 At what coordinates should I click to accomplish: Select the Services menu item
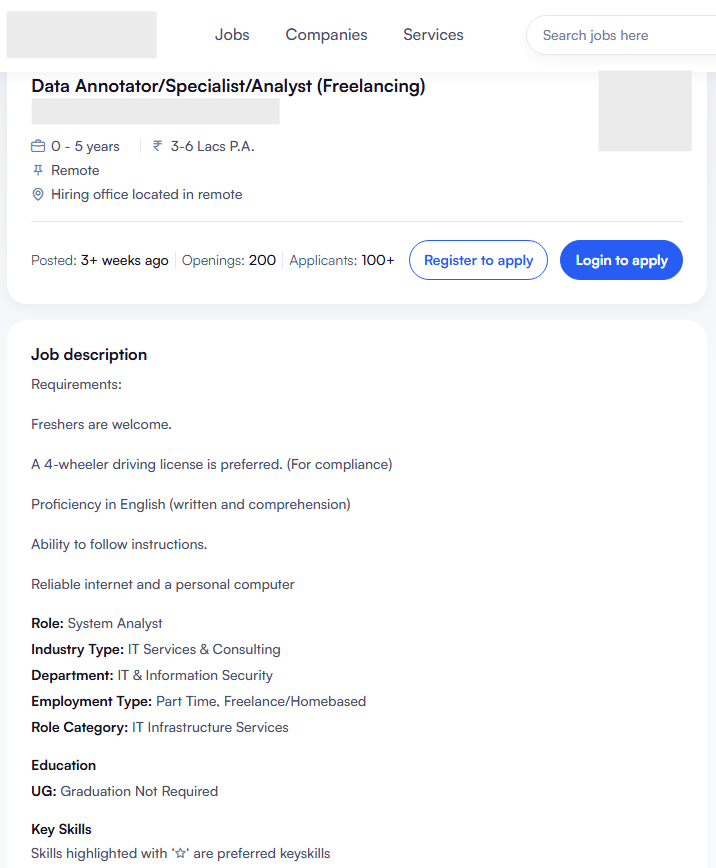coord(433,35)
